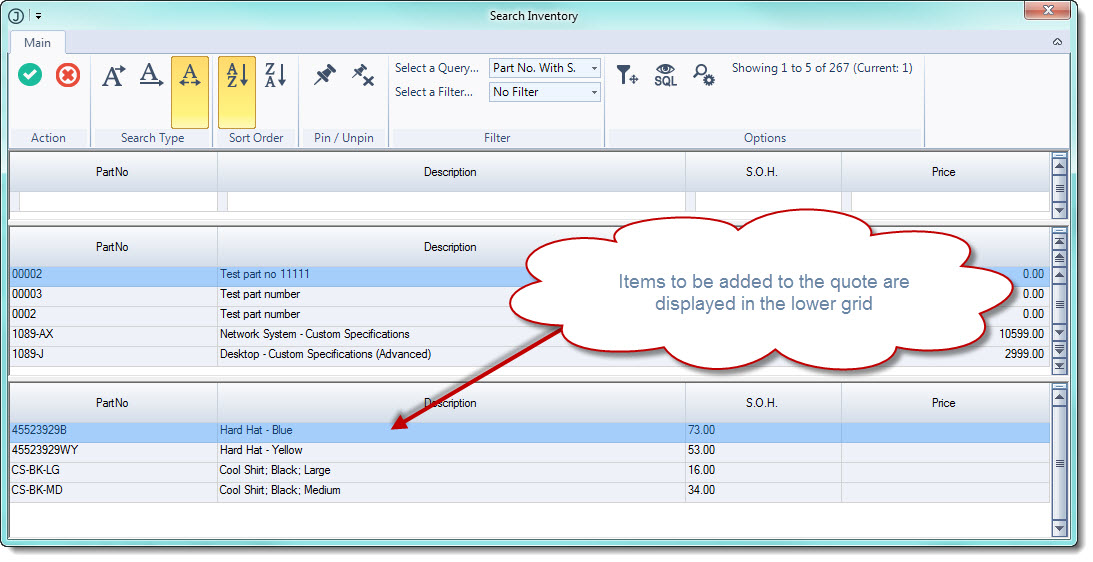The width and height of the screenshot is (1093, 562).
Task: Open the add filter funnel icon
Action: [x=627, y=75]
